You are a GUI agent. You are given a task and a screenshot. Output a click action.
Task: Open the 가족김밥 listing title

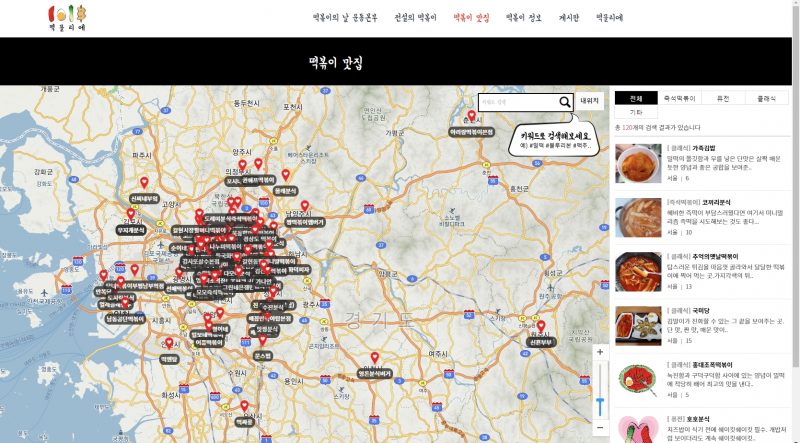(x=704, y=148)
